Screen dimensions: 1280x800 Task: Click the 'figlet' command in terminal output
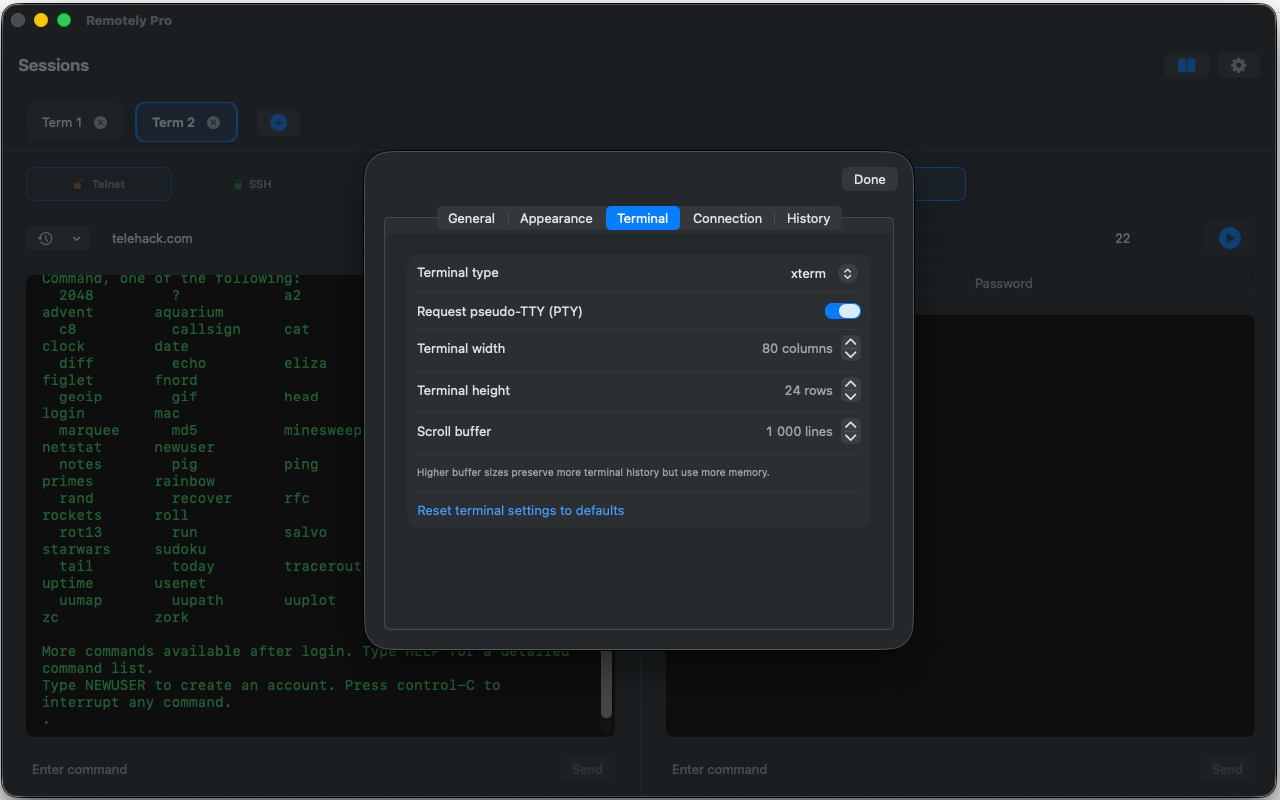click(68, 380)
